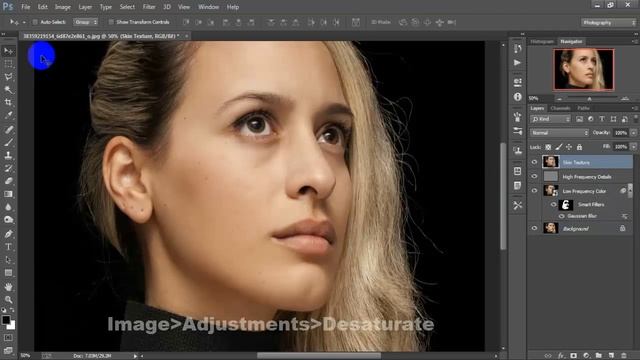The height and width of the screenshot is (360, 640).
Task: Select the History Brush tool
Action: click(8, 168)
